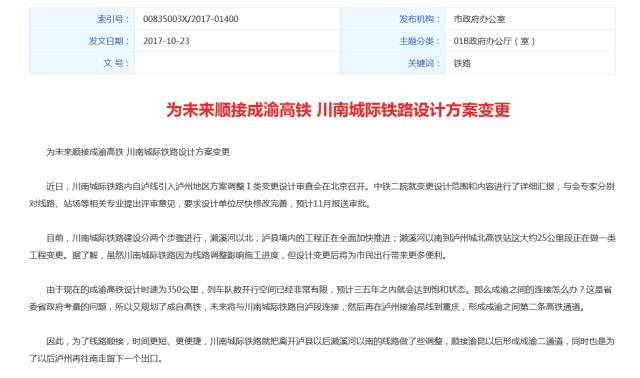Image resolution: width=640 pixels, height=378 pixels.
Task: Click text 形成成渝之间第二条高铁通道
Action: point(524,307)
